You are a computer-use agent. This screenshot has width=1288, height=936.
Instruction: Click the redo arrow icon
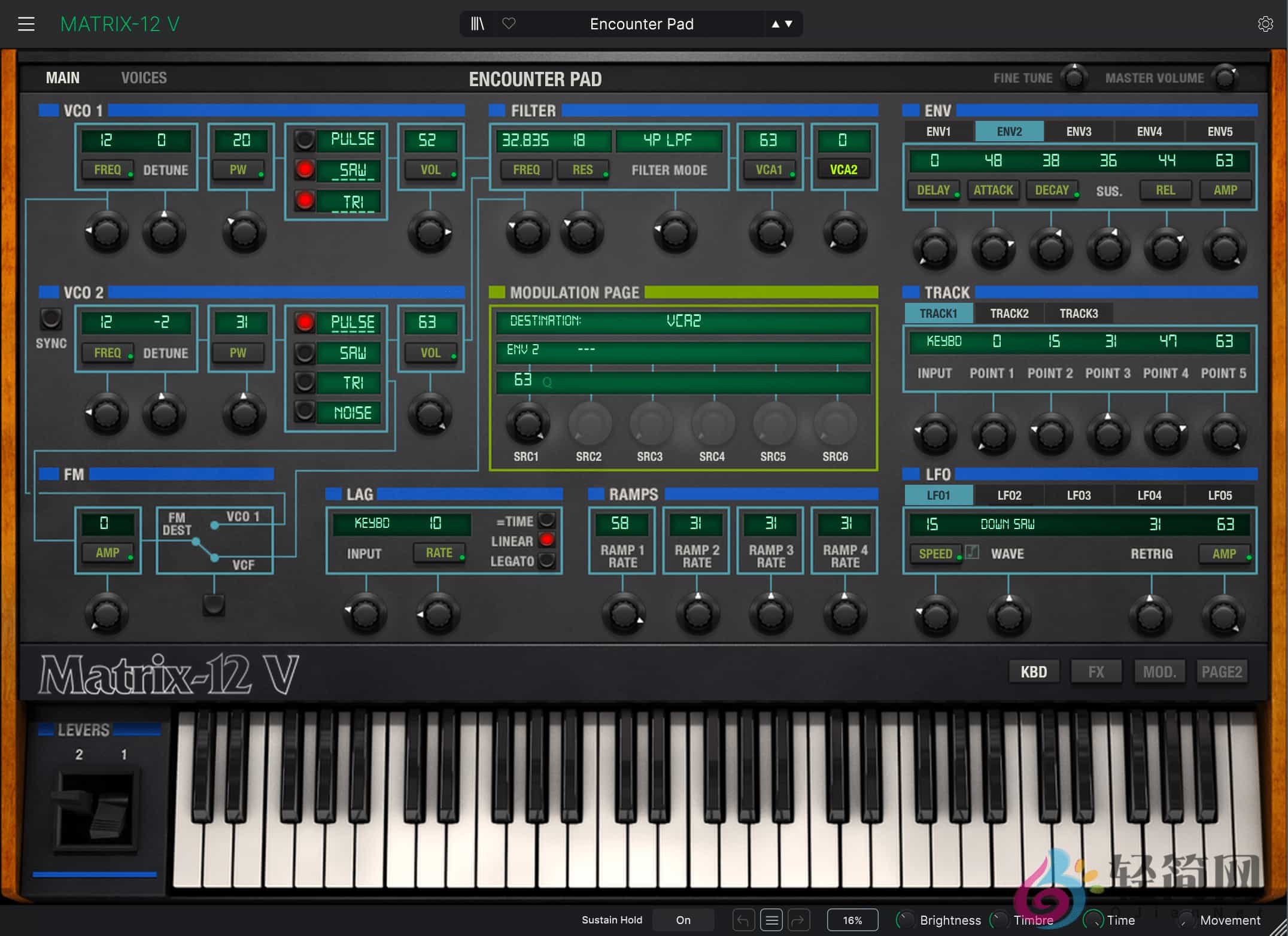click(x=799, y=920)
